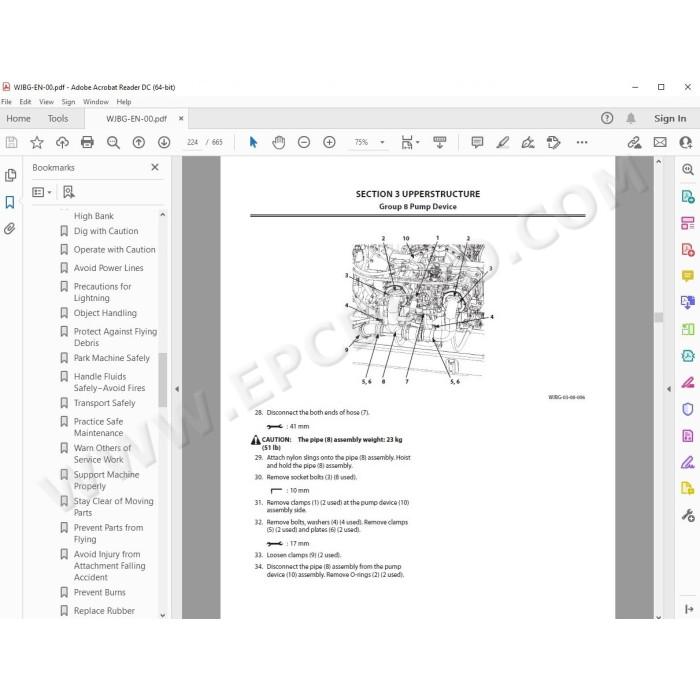The image size is (700, 700).
Task: Go to next page arrow icon
Action: (x=164, y=142)
